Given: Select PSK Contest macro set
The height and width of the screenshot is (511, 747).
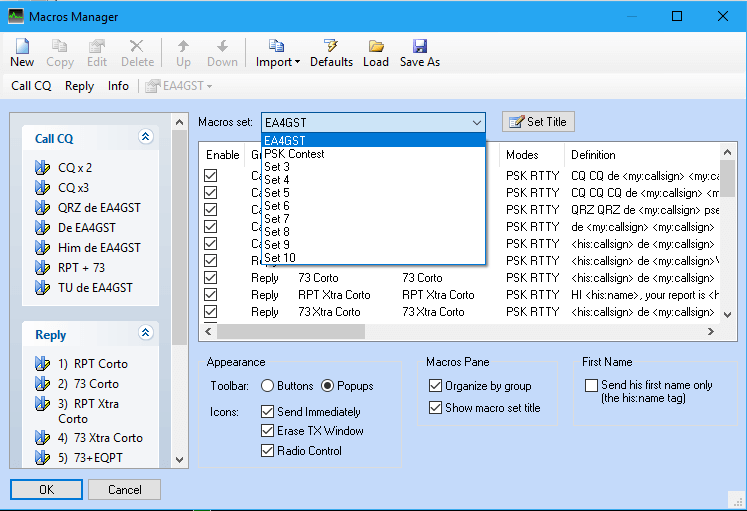Looking at the screenshot, I should (x=374, y=154).
